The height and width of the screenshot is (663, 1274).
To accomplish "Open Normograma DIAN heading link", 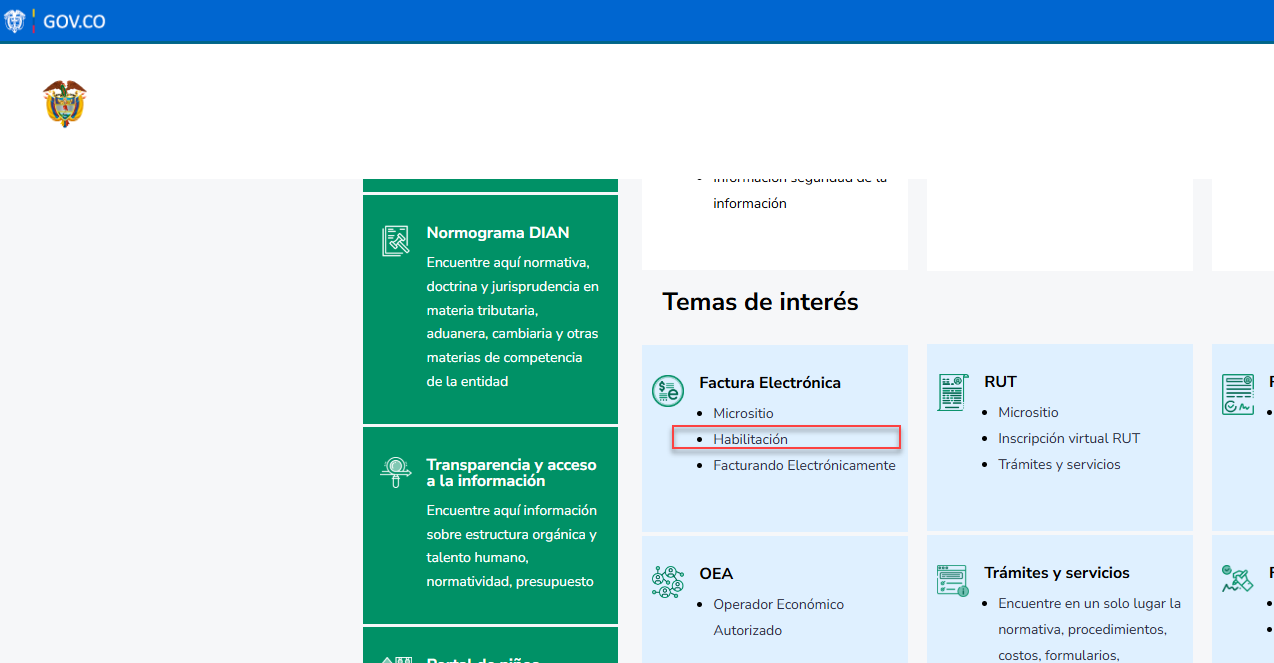I will [x=498, y=233].
